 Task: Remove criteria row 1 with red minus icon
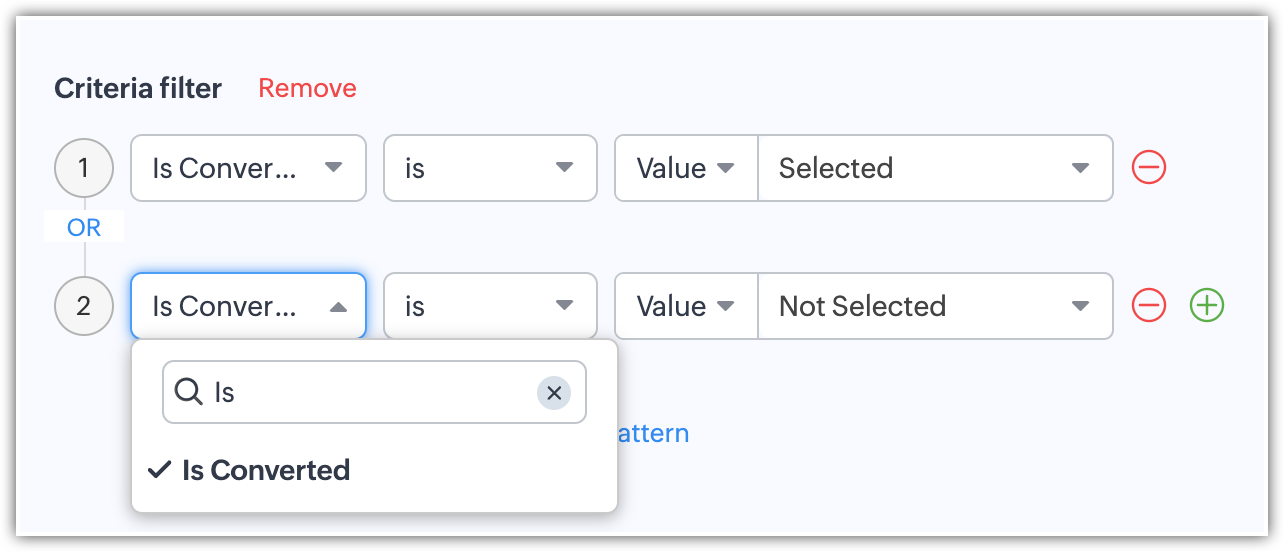point(1149,168)
